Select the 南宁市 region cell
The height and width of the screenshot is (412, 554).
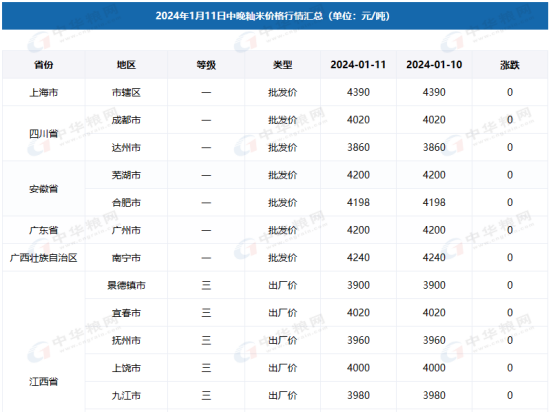[126, 258]
